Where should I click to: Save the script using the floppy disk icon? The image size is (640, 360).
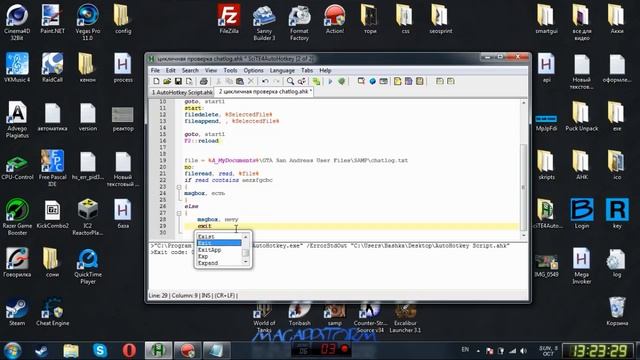tap(178, 81)
